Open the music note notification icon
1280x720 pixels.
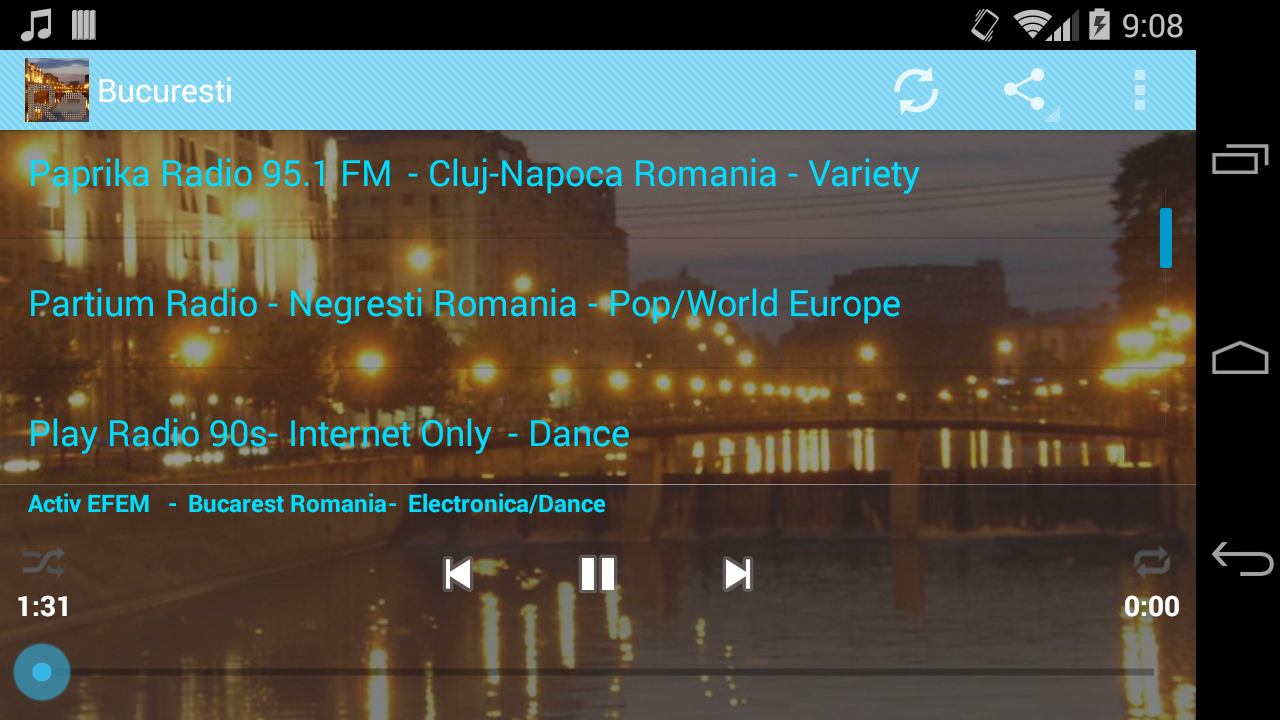(x=36, y=25)
